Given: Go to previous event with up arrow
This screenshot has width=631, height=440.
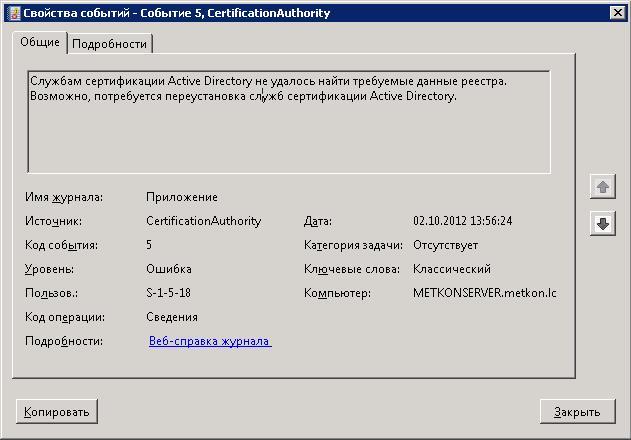Looking at the screenshot, I should click(x=603, y=187).
